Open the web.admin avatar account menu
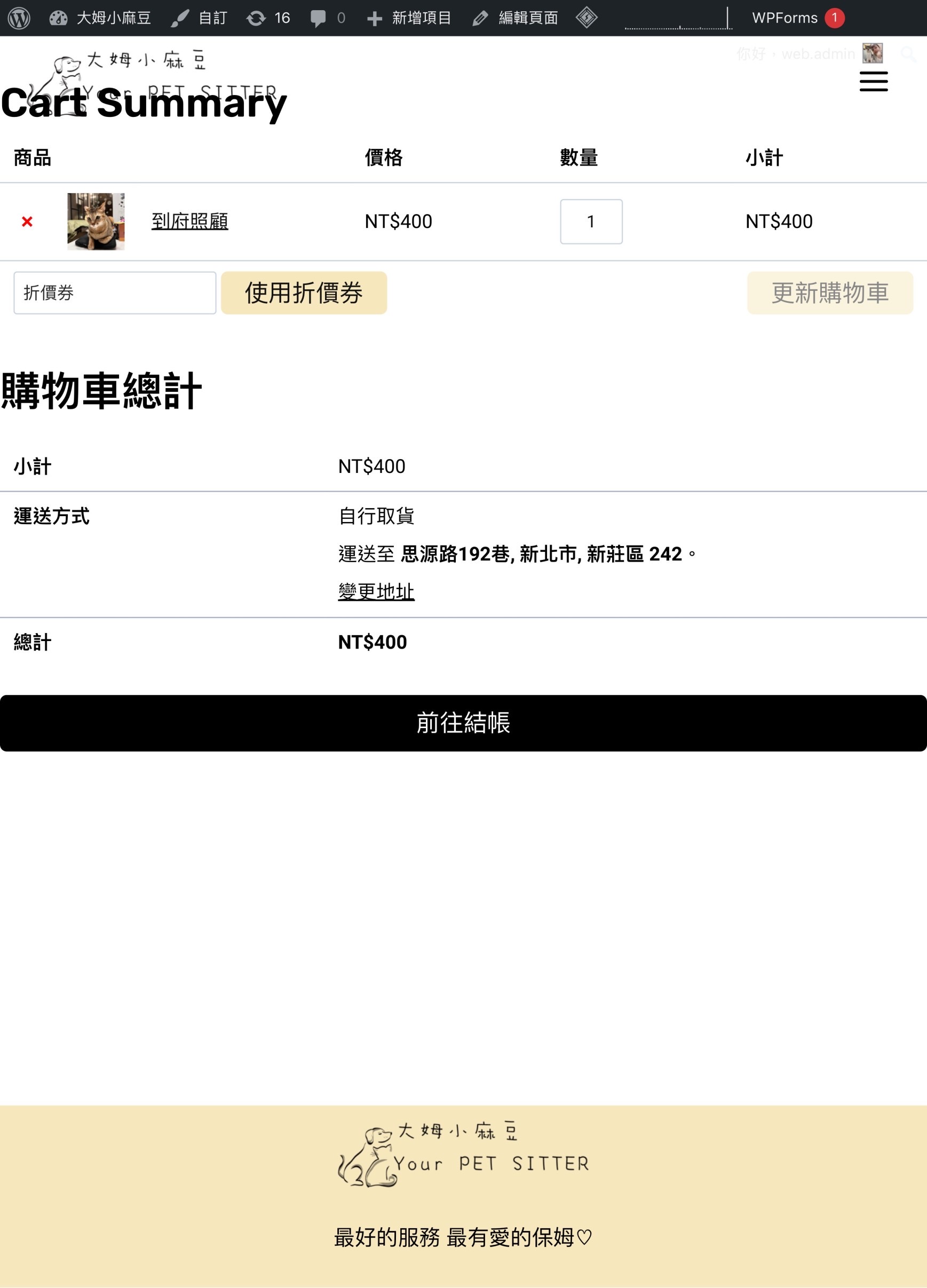927x1288 pixels. [871, 53]
